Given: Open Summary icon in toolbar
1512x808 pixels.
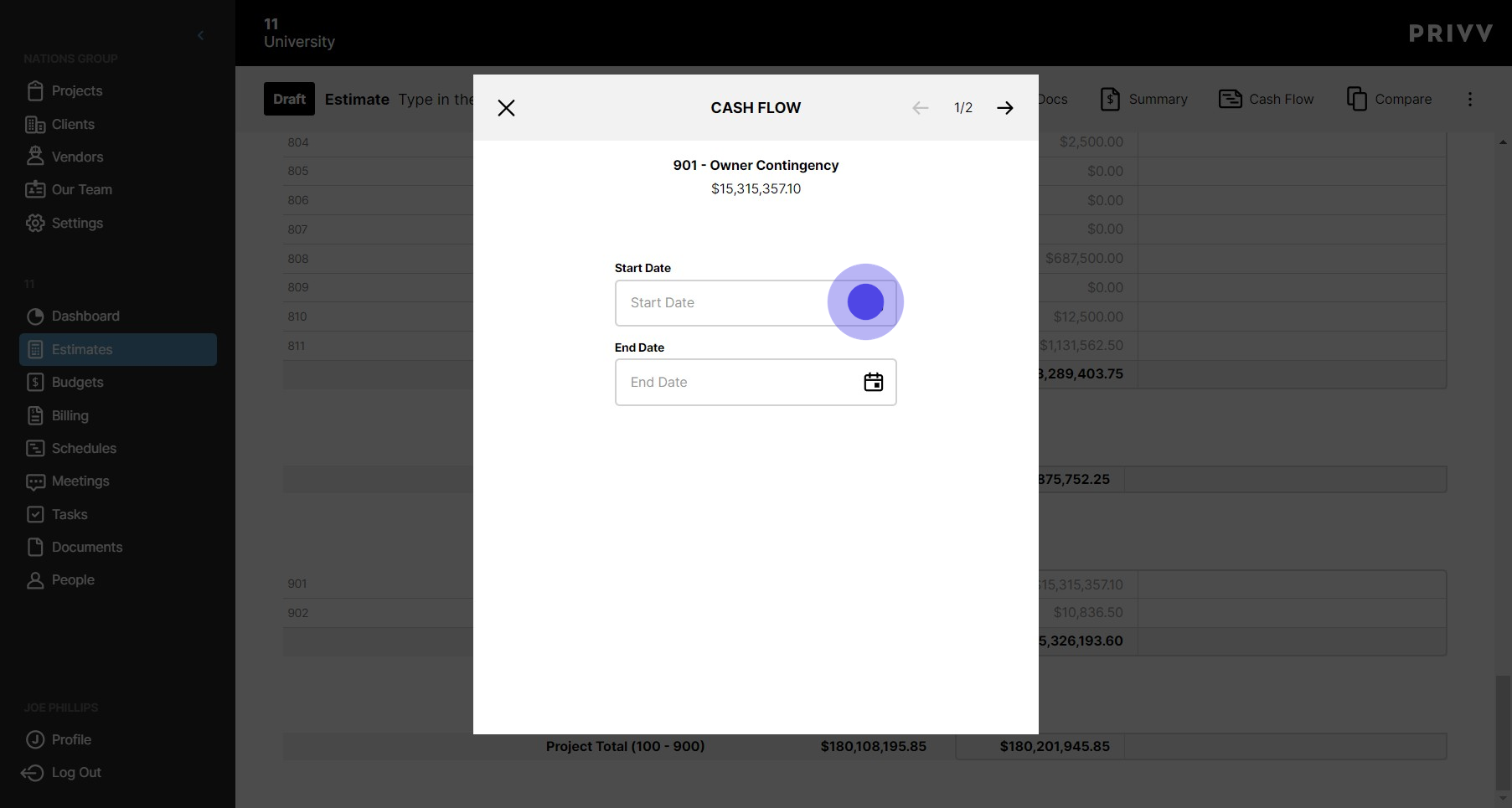Looking at the screenshot, I should (x=1110, y=99).
